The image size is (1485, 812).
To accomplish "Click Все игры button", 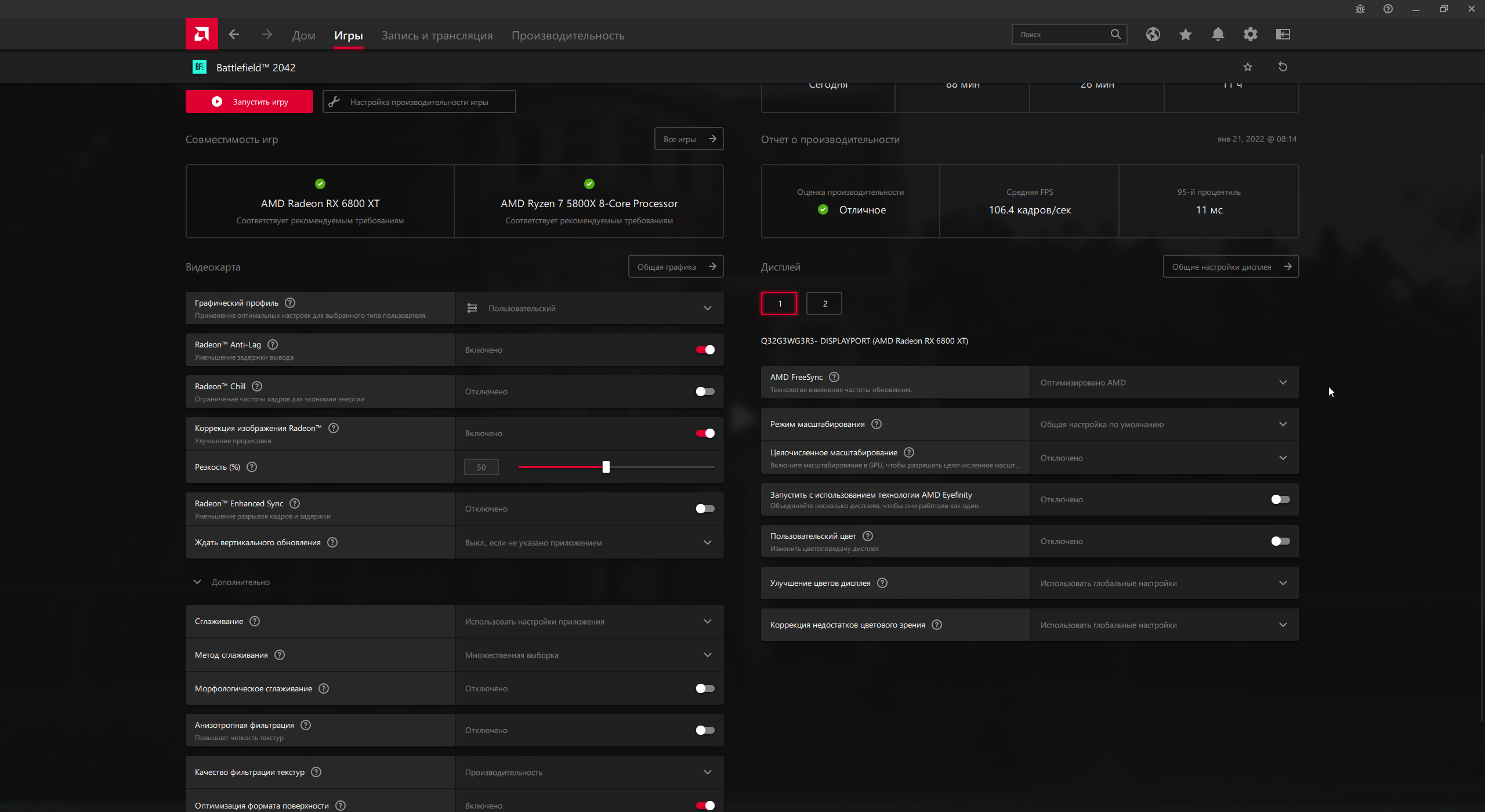I will pos(689,139).
